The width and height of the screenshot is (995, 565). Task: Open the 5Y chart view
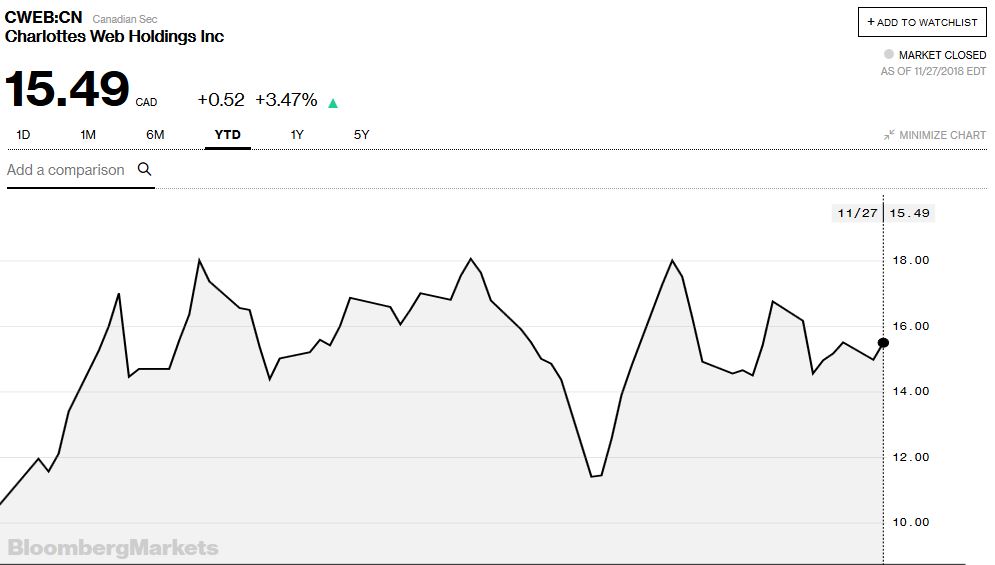click(x=362, y=134)
